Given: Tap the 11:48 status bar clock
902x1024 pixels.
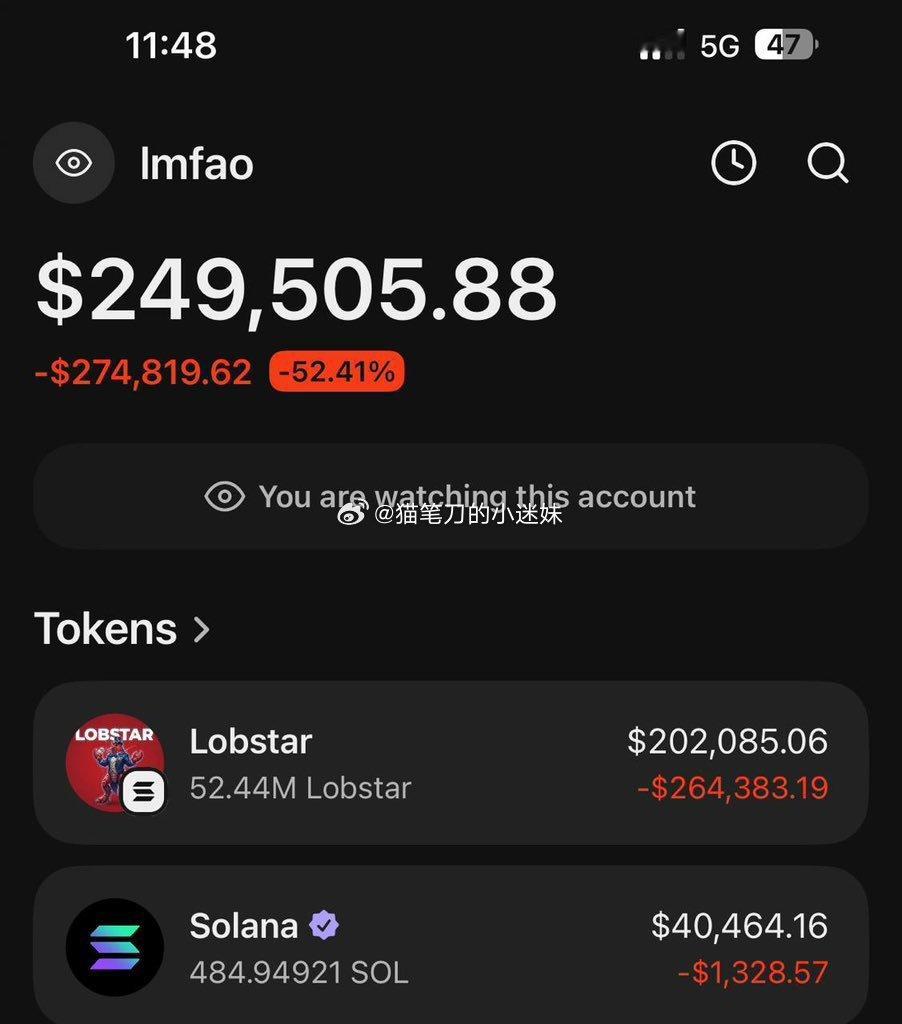Looking at the screenshot, I should pos(171,45).
